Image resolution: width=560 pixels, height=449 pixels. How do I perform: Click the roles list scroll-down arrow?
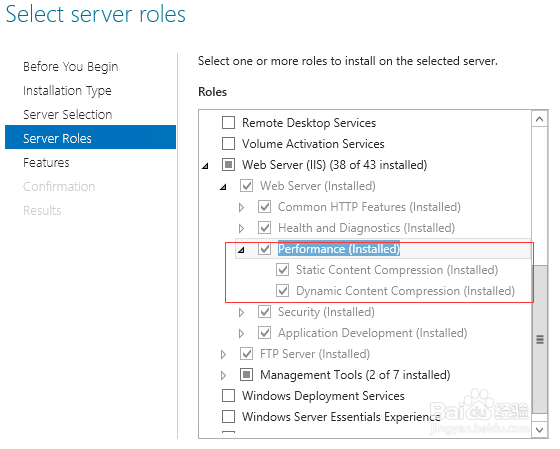coord(540,430)
